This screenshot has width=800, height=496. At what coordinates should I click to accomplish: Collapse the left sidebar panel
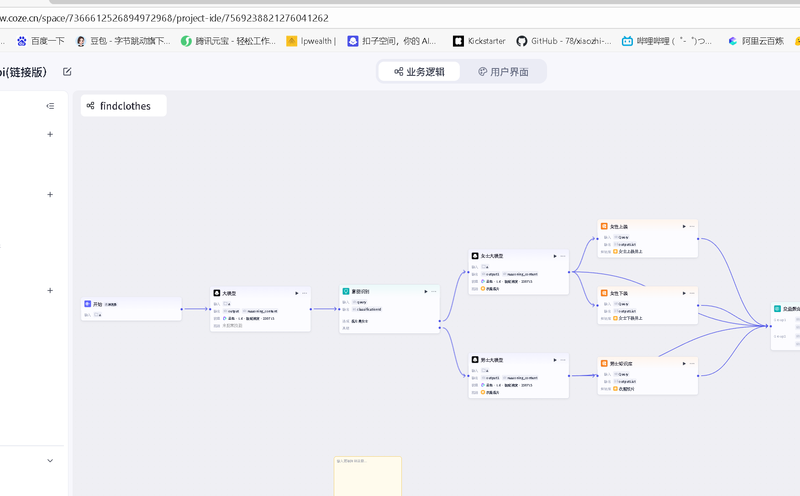(x=50, y=106)
